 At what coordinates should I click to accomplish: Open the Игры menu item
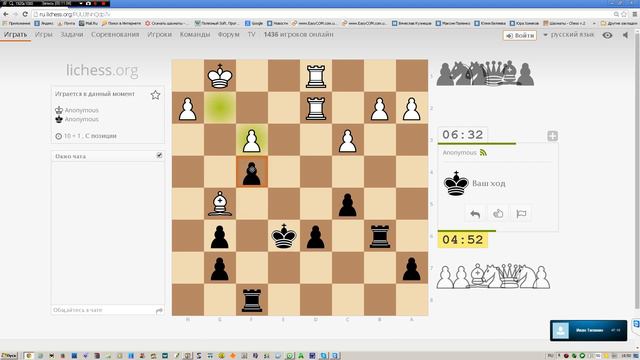(44, 35)
